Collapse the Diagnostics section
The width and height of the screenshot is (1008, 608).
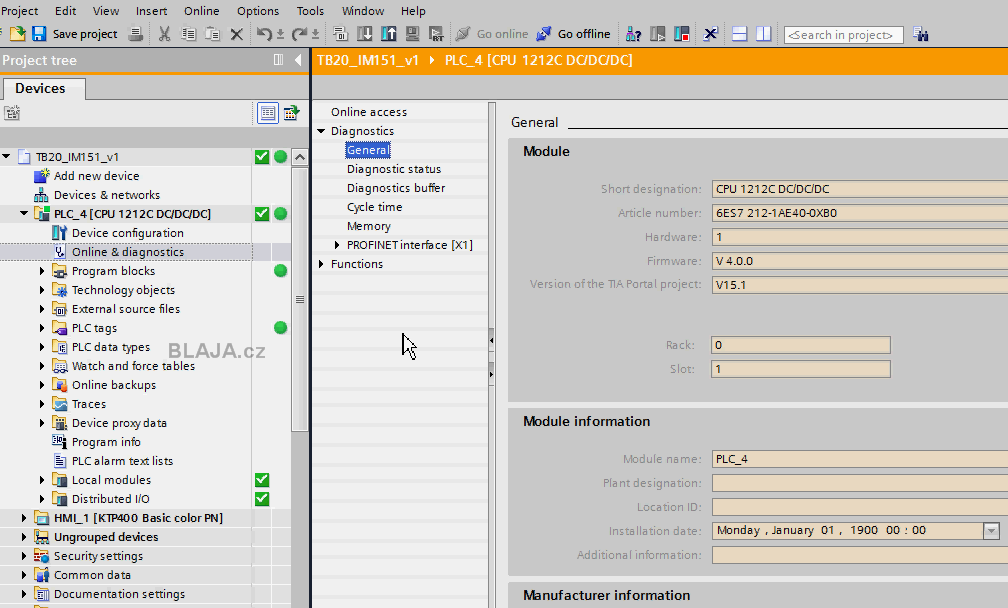click(321, 131)
